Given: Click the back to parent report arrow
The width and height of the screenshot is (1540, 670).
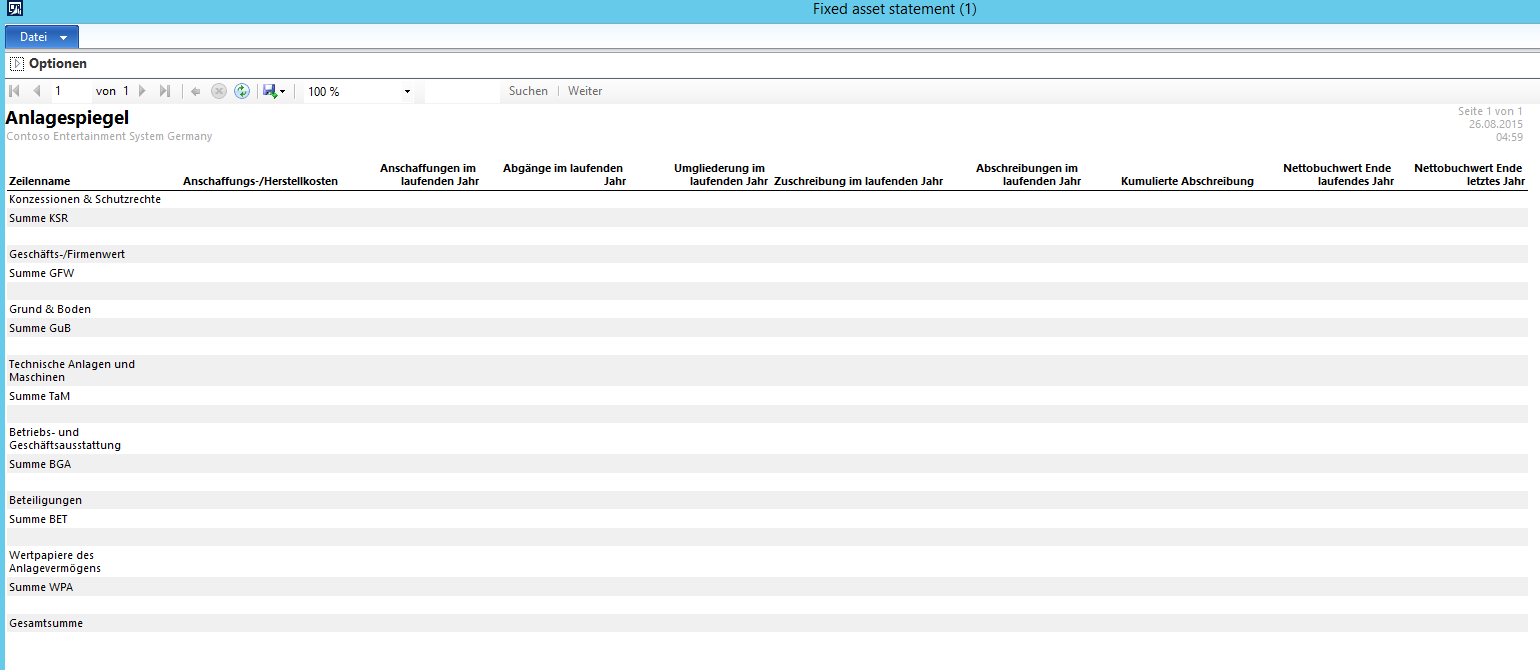Looking at the screenshot, I should pos(196,91).
